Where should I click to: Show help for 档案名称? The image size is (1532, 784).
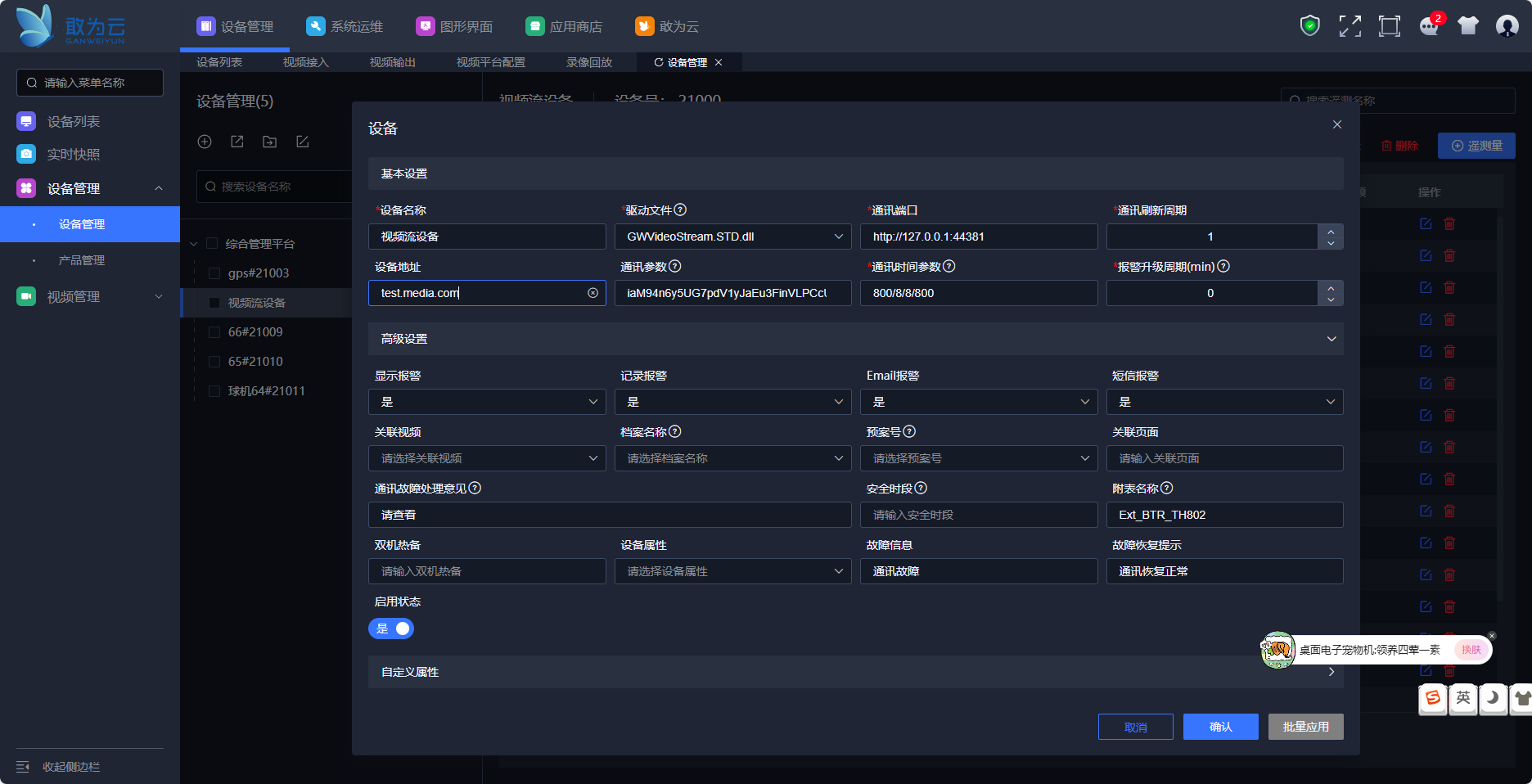coord(675,431)
